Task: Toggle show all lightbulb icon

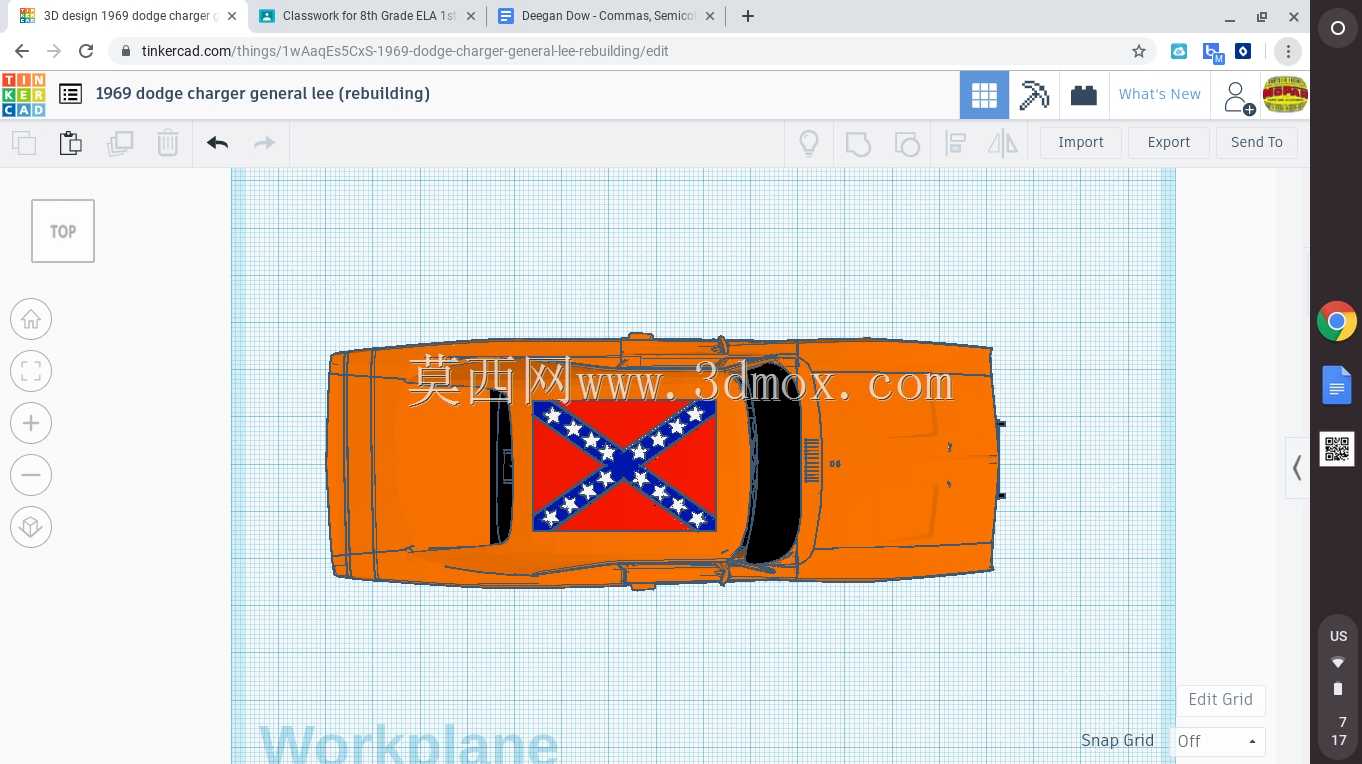Action: (x=809, y=143)
